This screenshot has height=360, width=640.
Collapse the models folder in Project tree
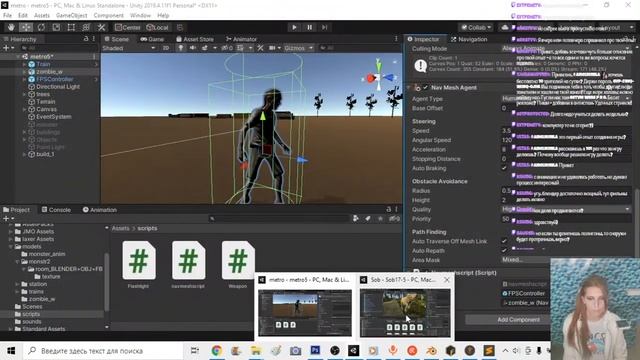[x=11, y=247]
